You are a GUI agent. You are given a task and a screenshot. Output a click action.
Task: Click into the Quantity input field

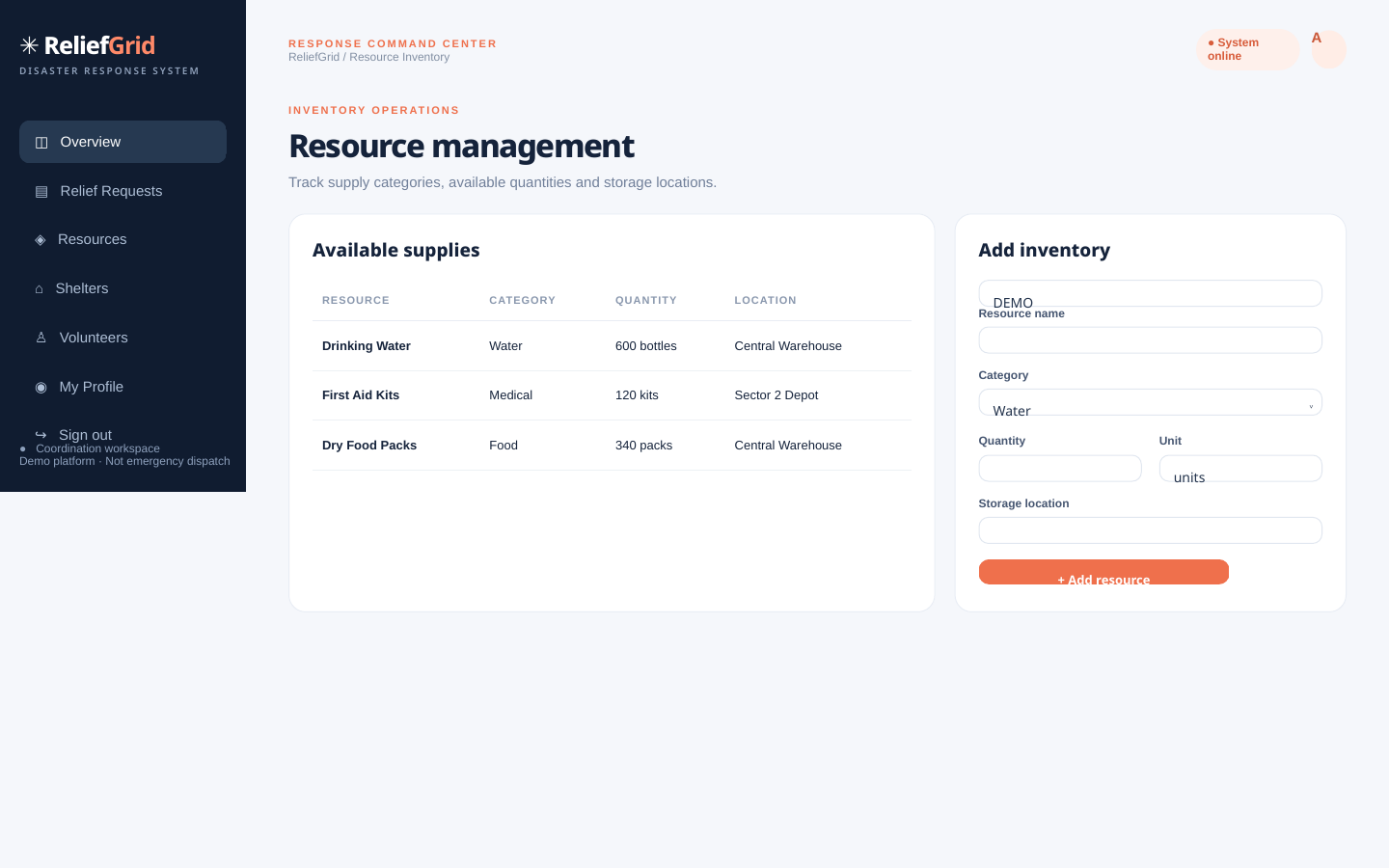[1060, 469]
